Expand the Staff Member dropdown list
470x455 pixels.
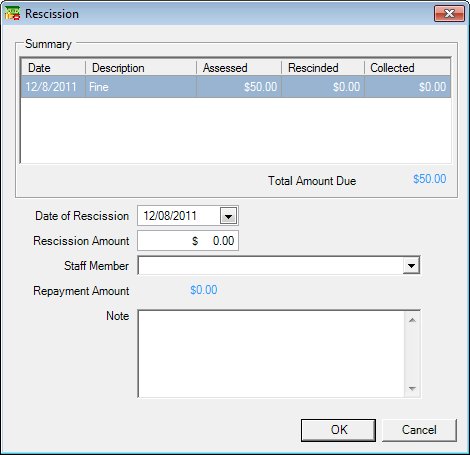click(x=411, y=266)
